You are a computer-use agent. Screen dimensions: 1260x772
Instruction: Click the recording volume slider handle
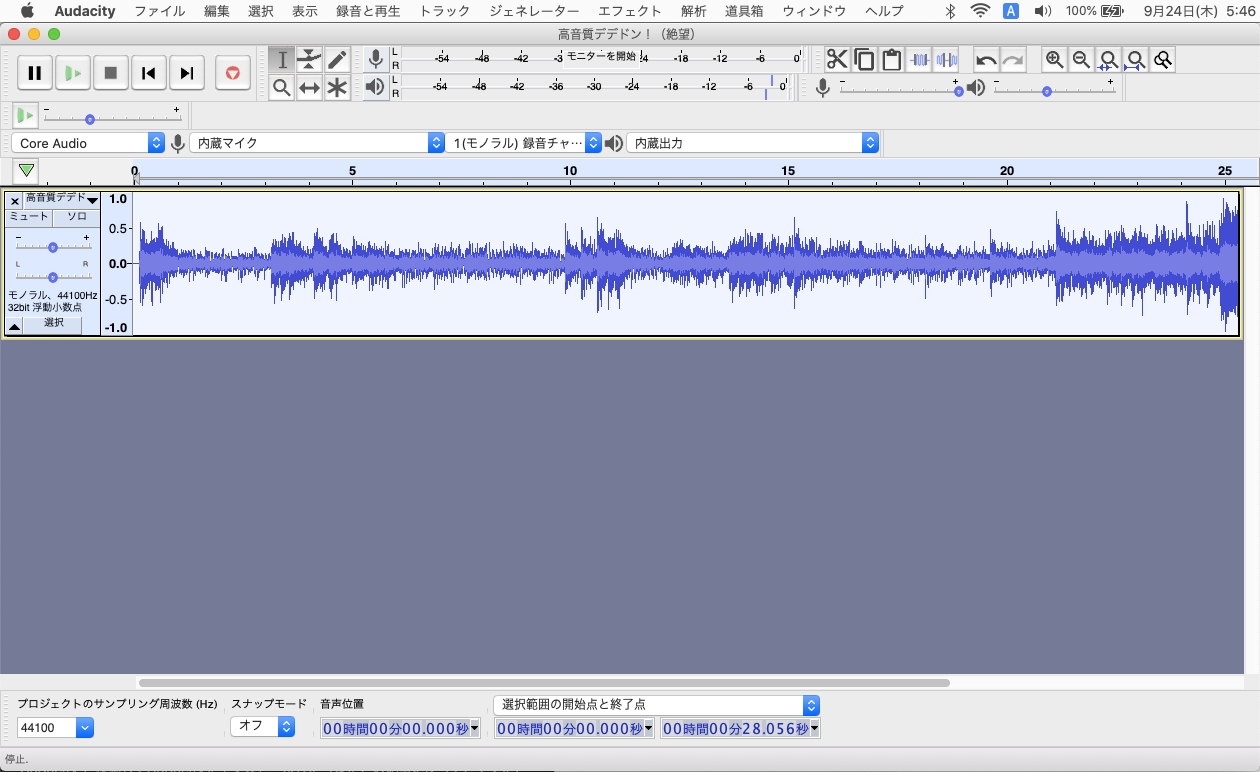click(x=958, y=91)
